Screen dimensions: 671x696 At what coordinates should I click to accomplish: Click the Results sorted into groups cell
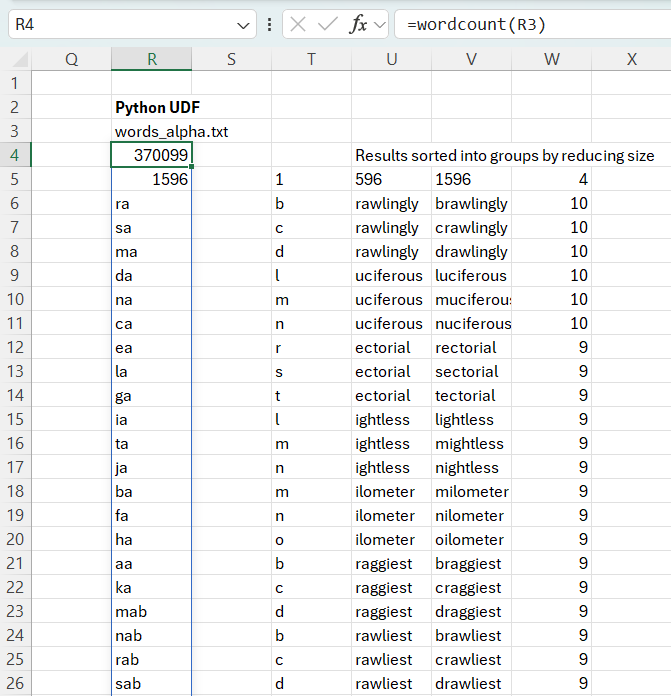[x=505, y=155]
